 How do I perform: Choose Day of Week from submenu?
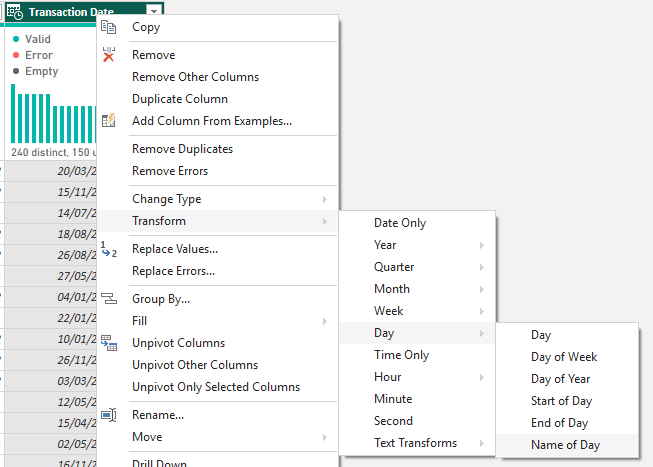564,357
